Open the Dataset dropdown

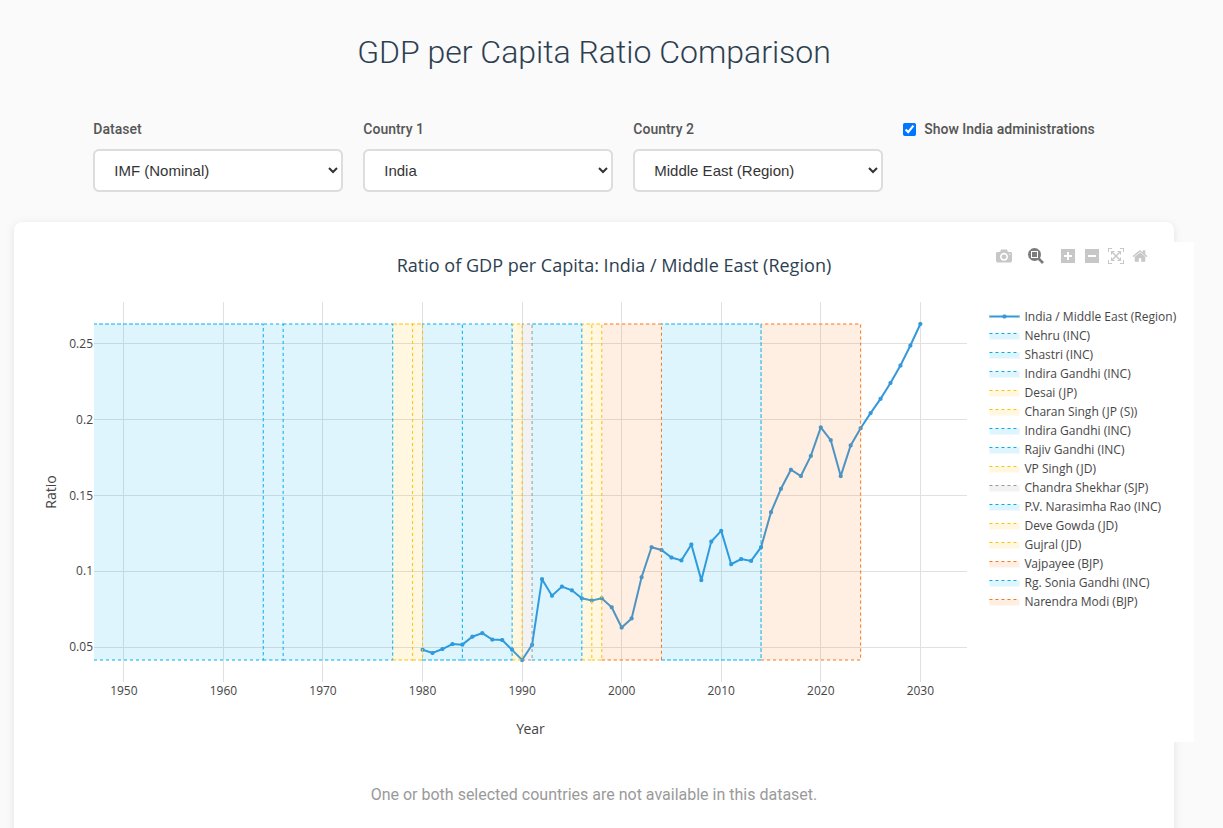(218, 170)
